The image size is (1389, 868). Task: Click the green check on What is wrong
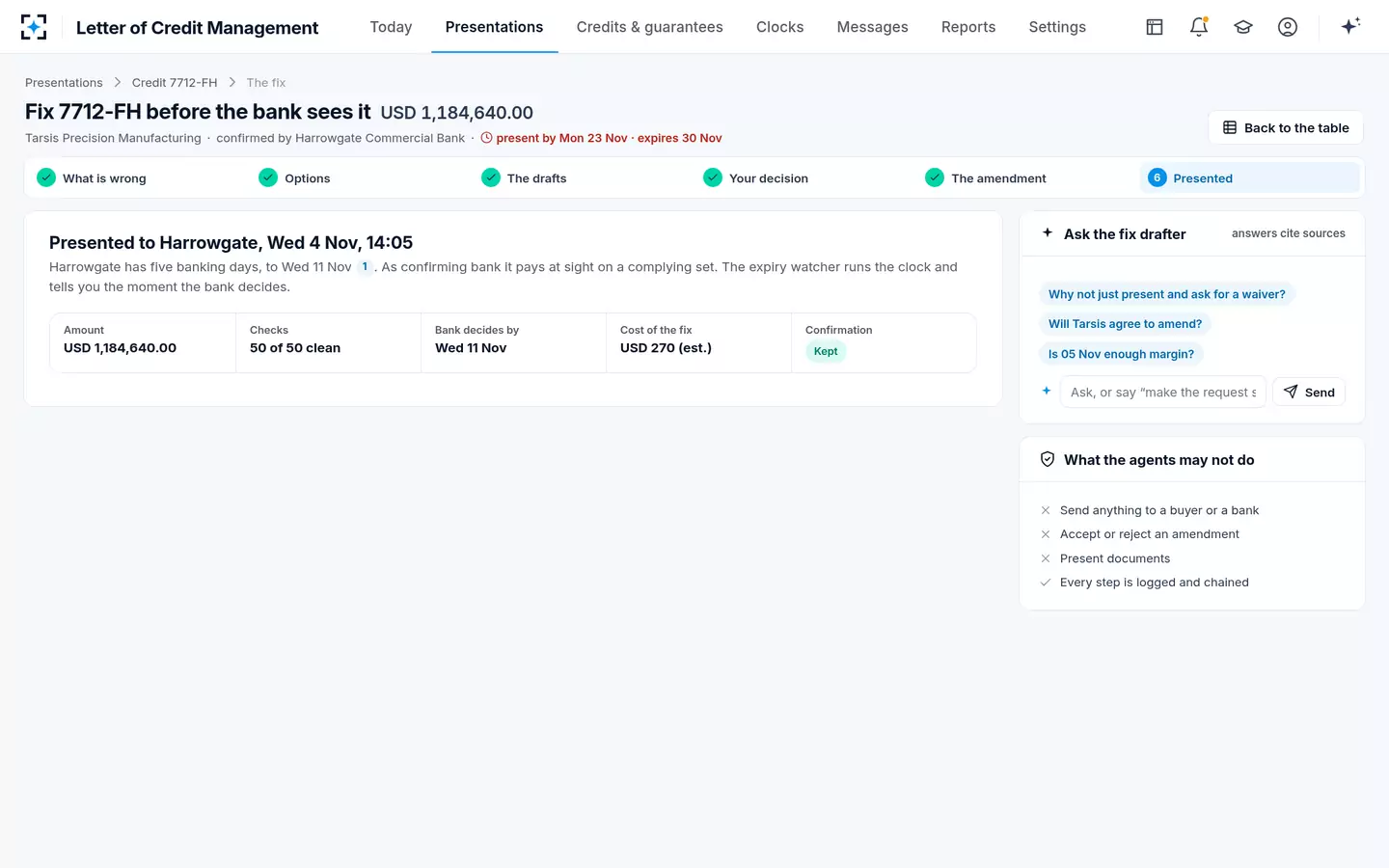tap(46, 177)
